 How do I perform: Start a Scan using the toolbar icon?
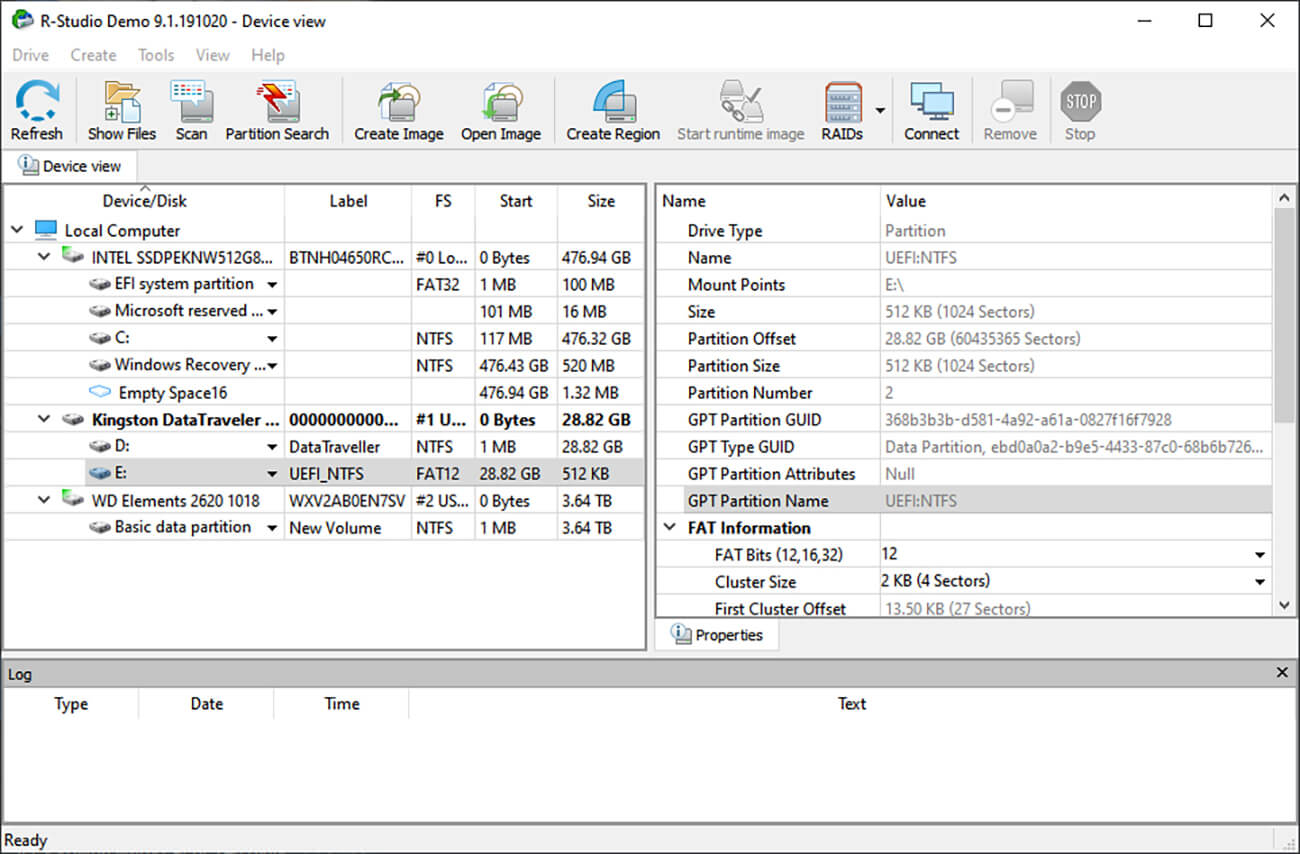coord(191,110)
